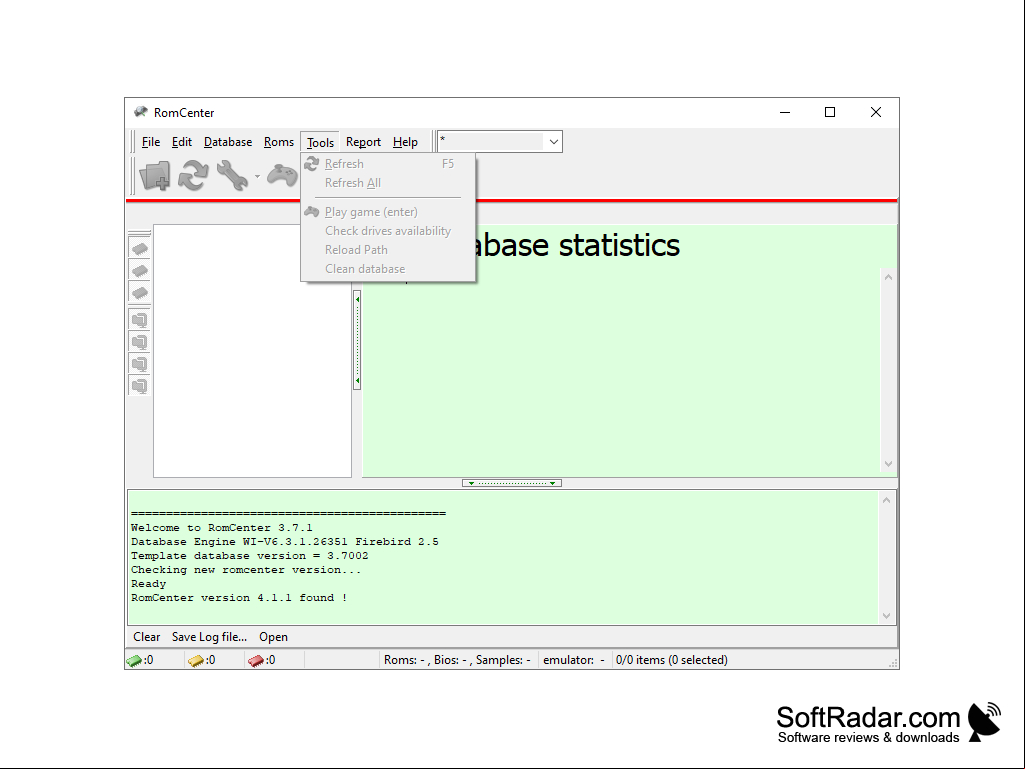Open the Report menu

[x=363, y=142]
